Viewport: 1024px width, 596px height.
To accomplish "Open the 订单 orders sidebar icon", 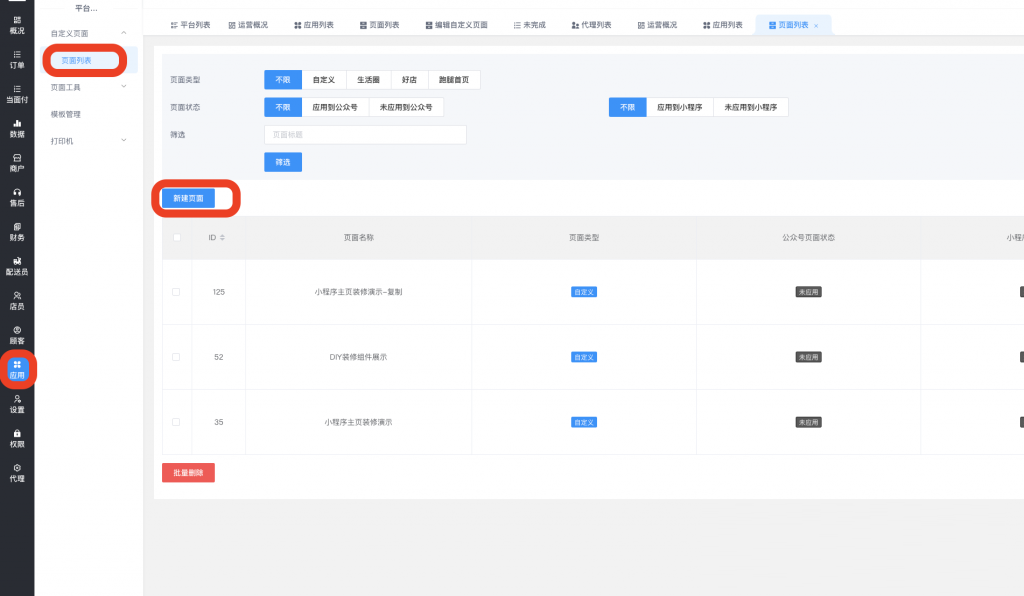I will (x=17, y=59).
